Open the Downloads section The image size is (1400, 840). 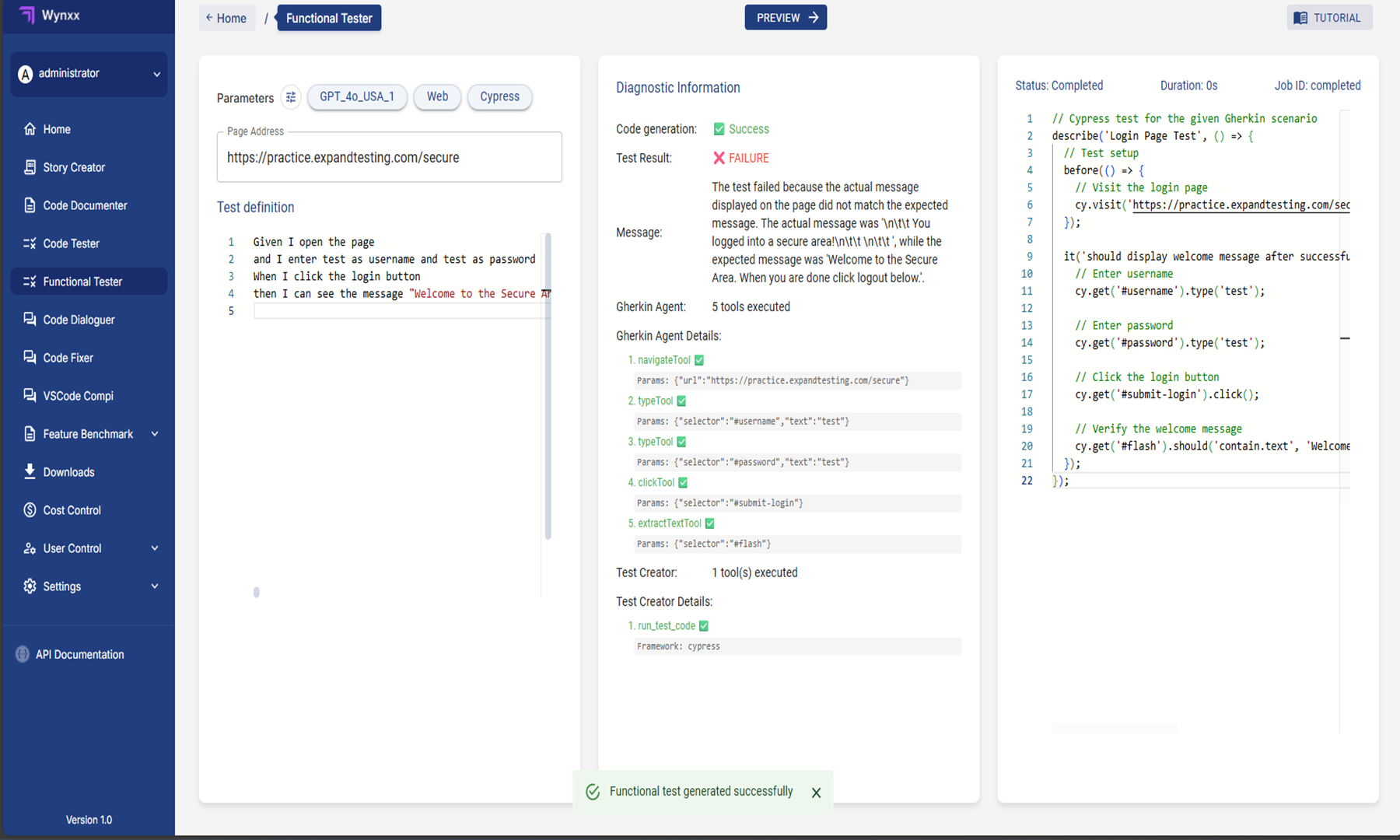[68, 472]
